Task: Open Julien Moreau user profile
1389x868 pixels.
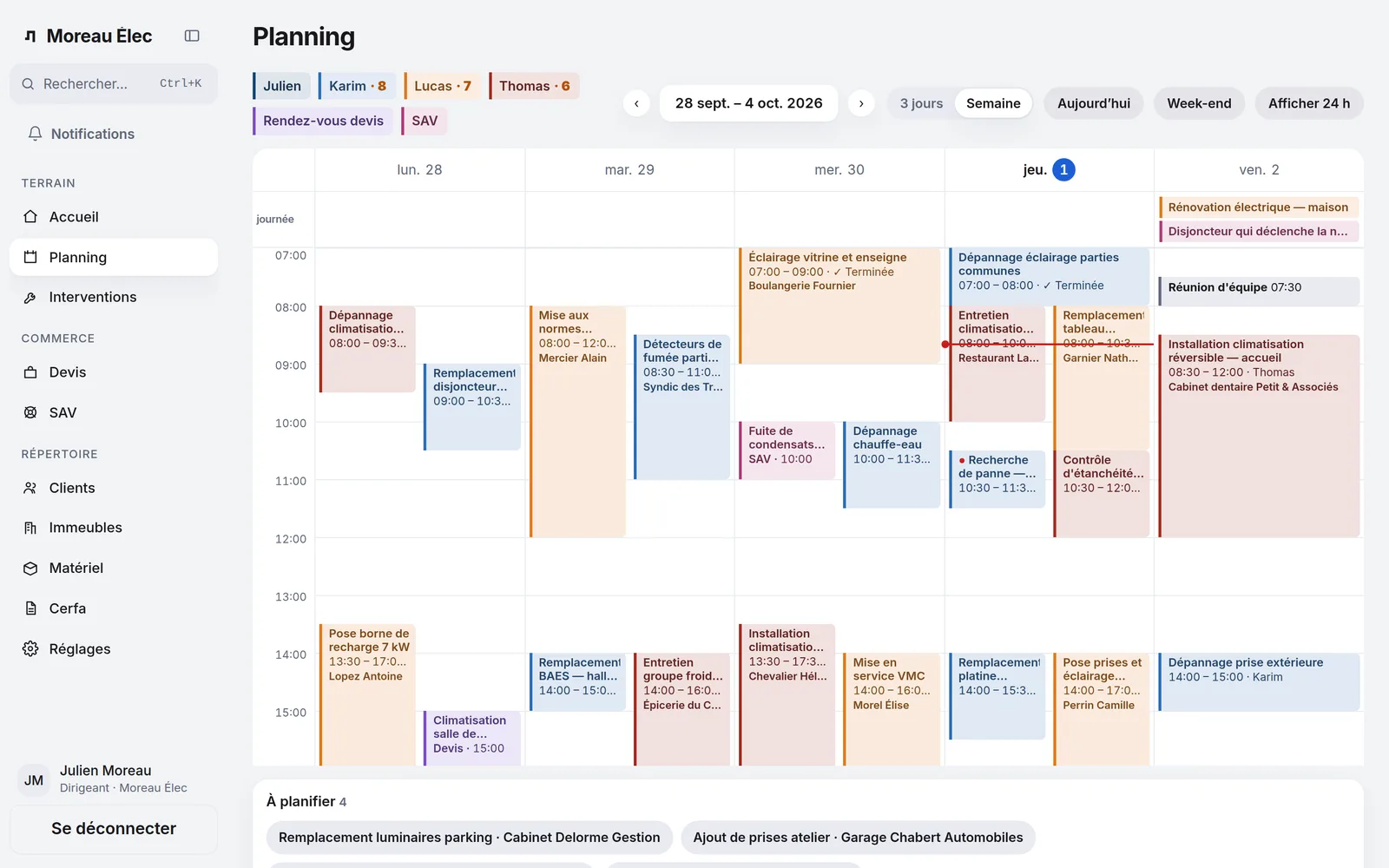Action: click(x=114, y=779)
